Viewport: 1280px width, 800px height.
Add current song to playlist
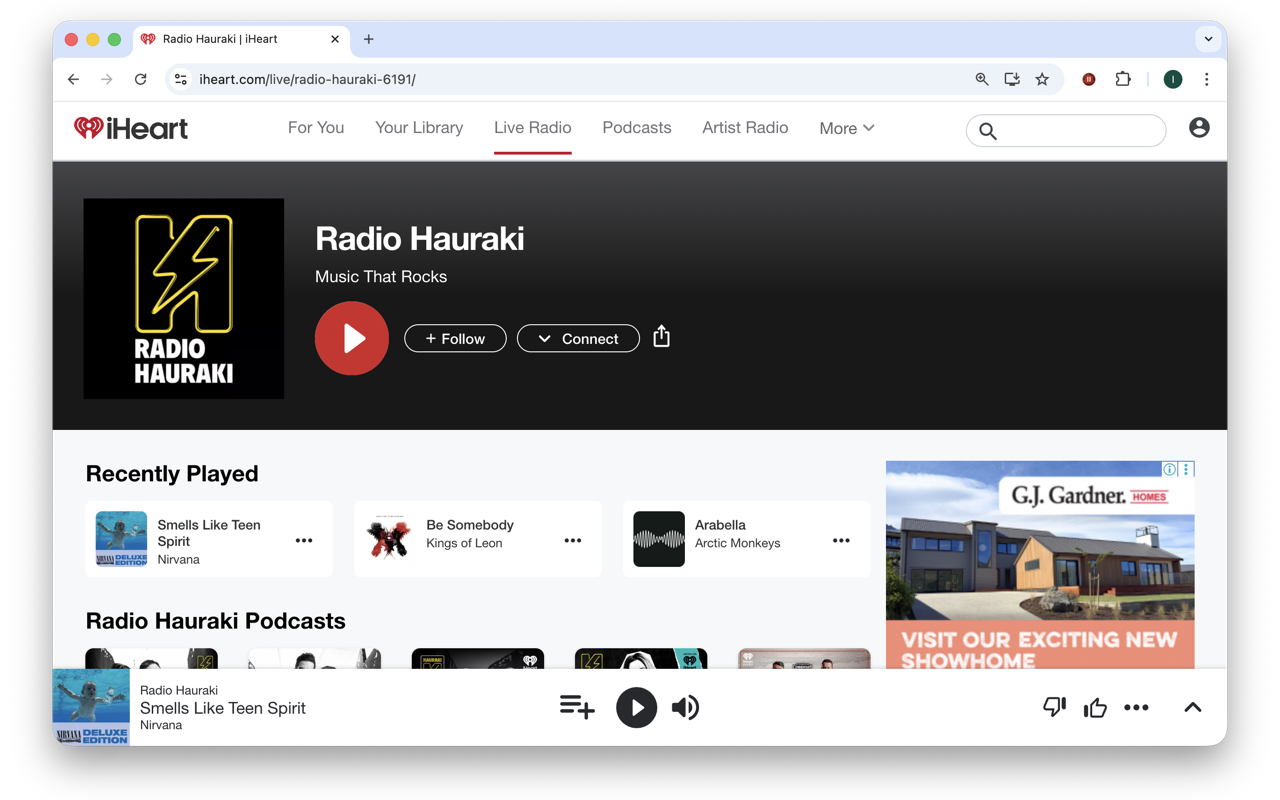click(577, 707)
